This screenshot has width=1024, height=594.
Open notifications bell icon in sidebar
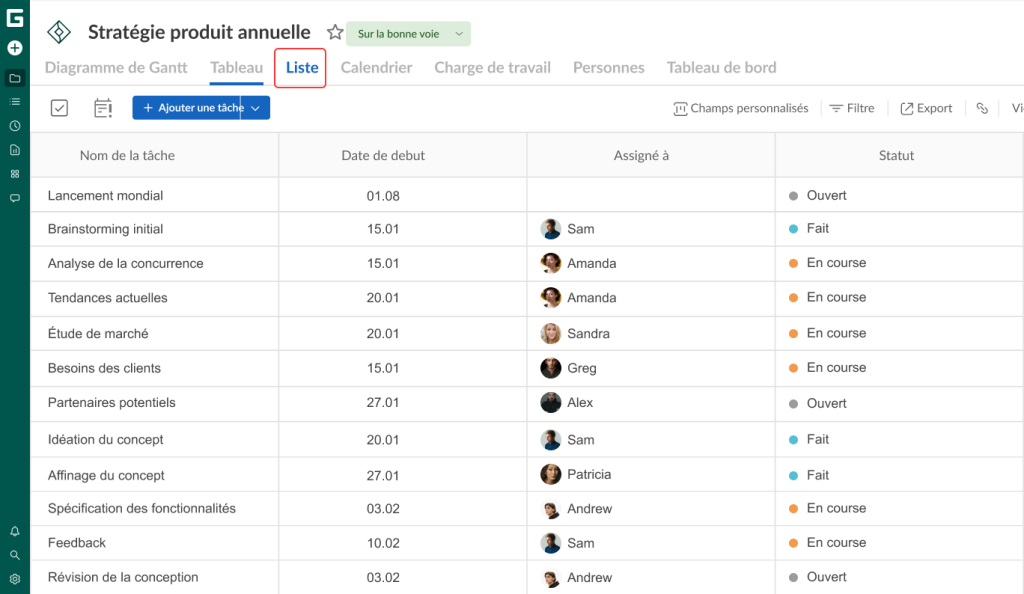coord(14,531)
